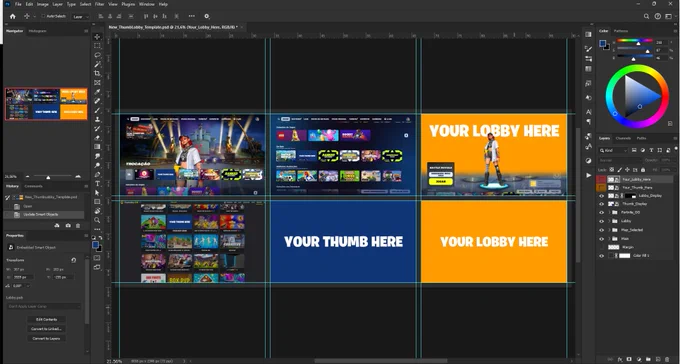
Task: Show the hidden Margin layer
Action: pos(601,247)
